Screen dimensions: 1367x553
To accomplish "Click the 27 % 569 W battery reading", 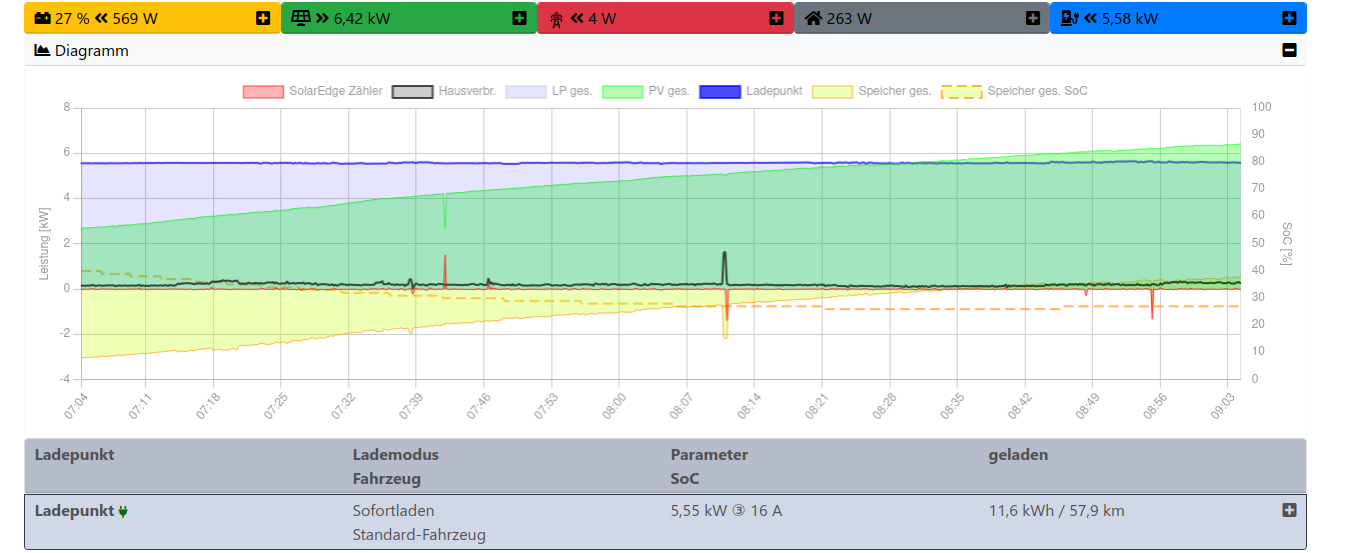I will 106,18.
